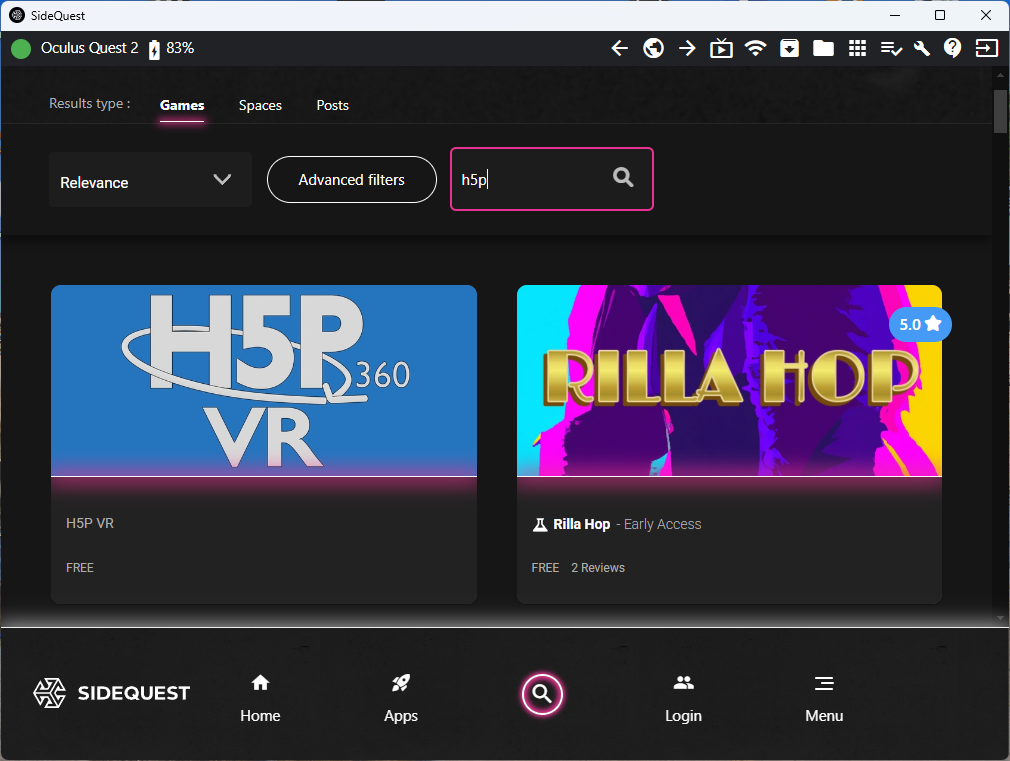
Task: Click the forward arrow in the top toolbar
Action: [x=687, y=48]
